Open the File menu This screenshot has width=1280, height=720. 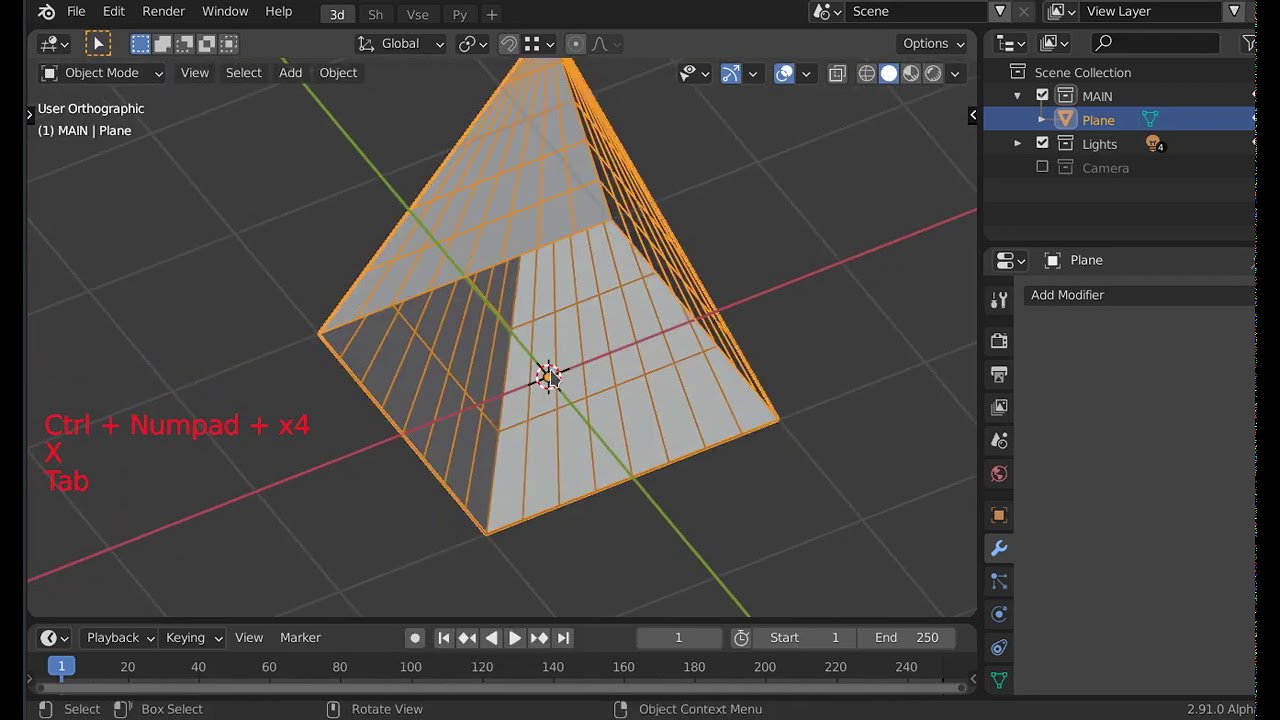click(76, 12)
